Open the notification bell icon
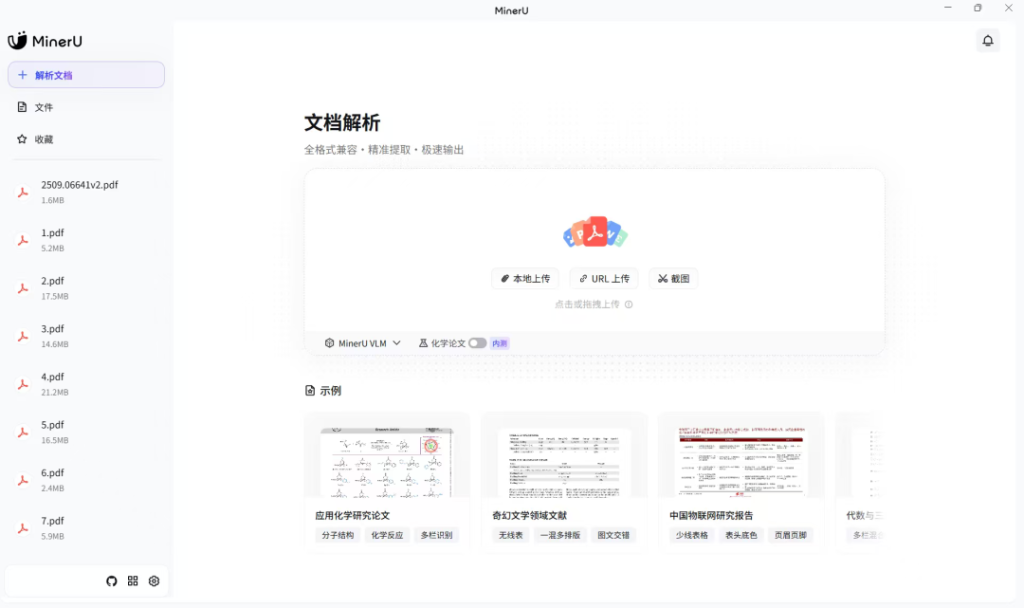Screen dimensions: 1024x608 (x=988, y=40)
